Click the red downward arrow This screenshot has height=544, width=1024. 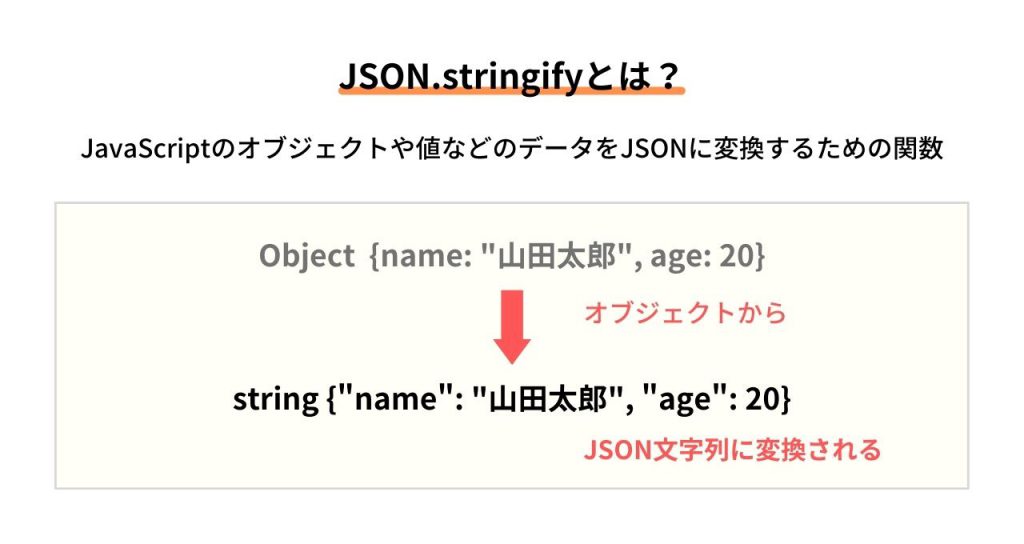click(x=511, y=327)
